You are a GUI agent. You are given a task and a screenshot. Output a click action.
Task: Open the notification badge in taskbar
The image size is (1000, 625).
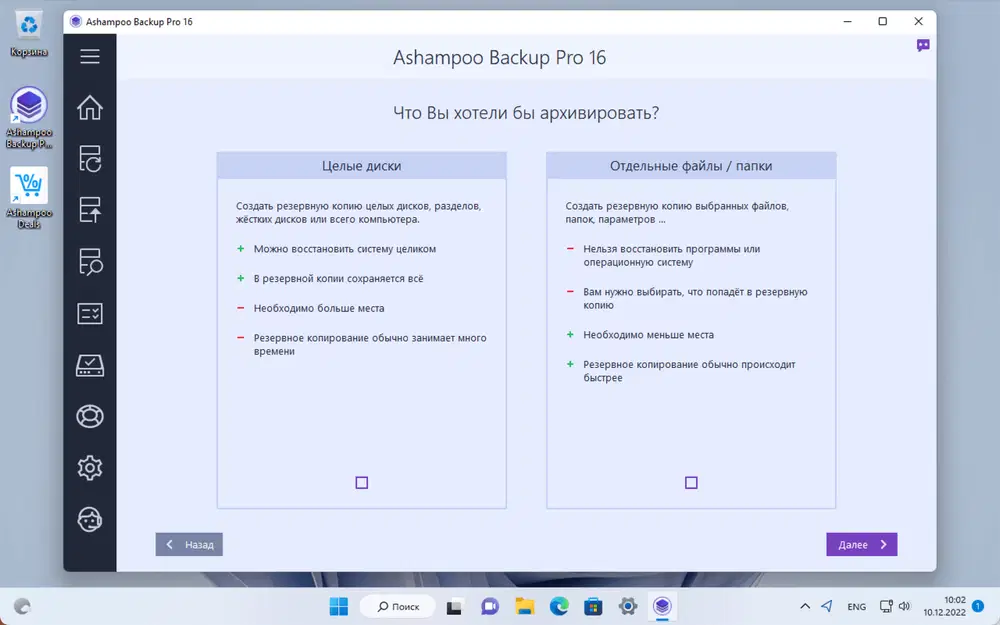point(978,606)
